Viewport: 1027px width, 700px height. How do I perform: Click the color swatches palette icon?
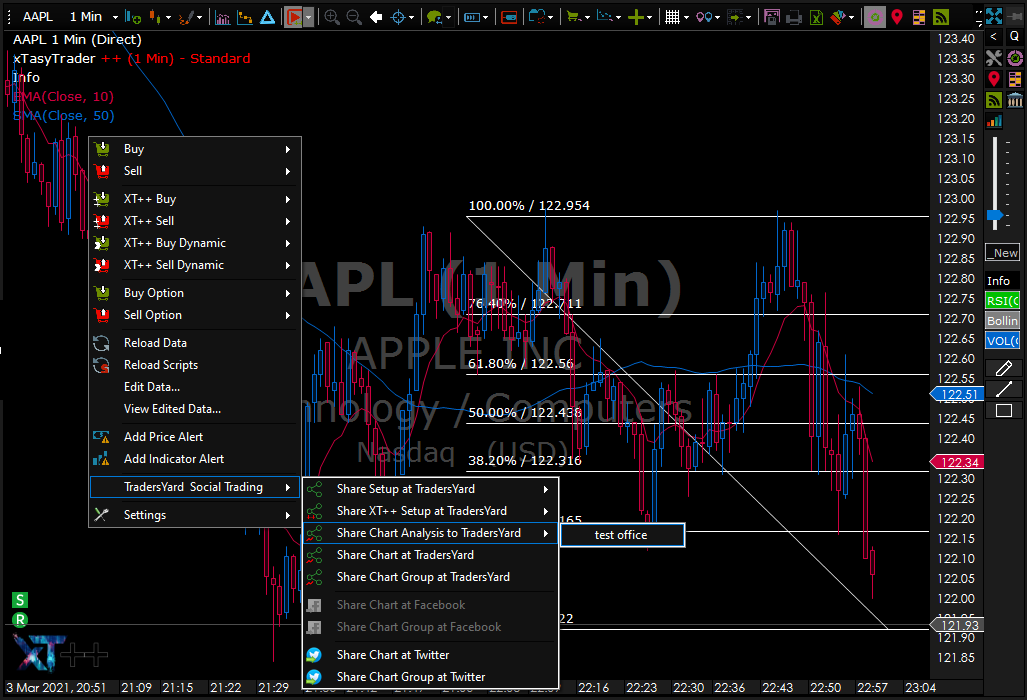pos(838,17)
